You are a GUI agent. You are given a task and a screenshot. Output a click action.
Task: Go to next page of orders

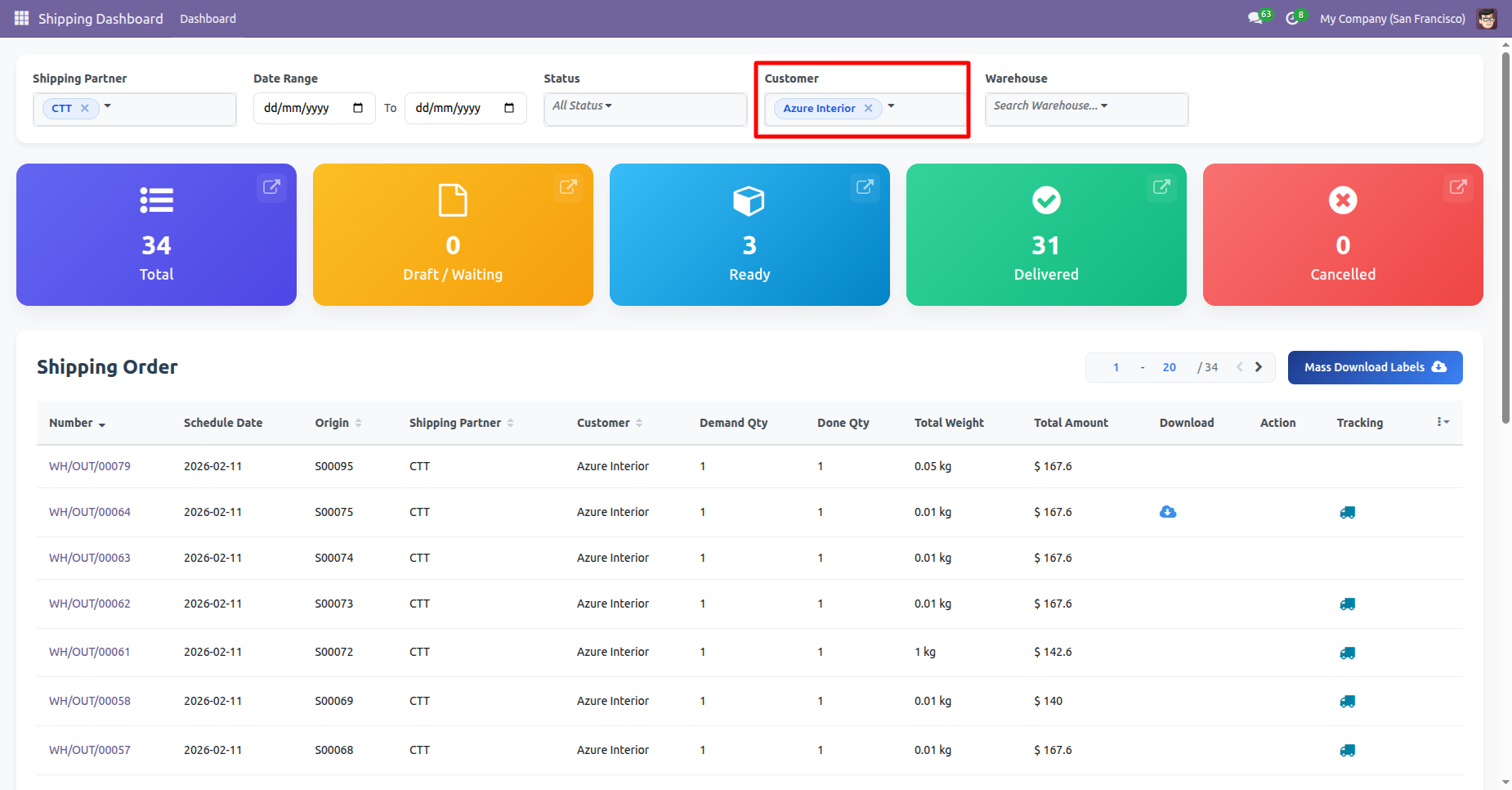pos(1259,367)
